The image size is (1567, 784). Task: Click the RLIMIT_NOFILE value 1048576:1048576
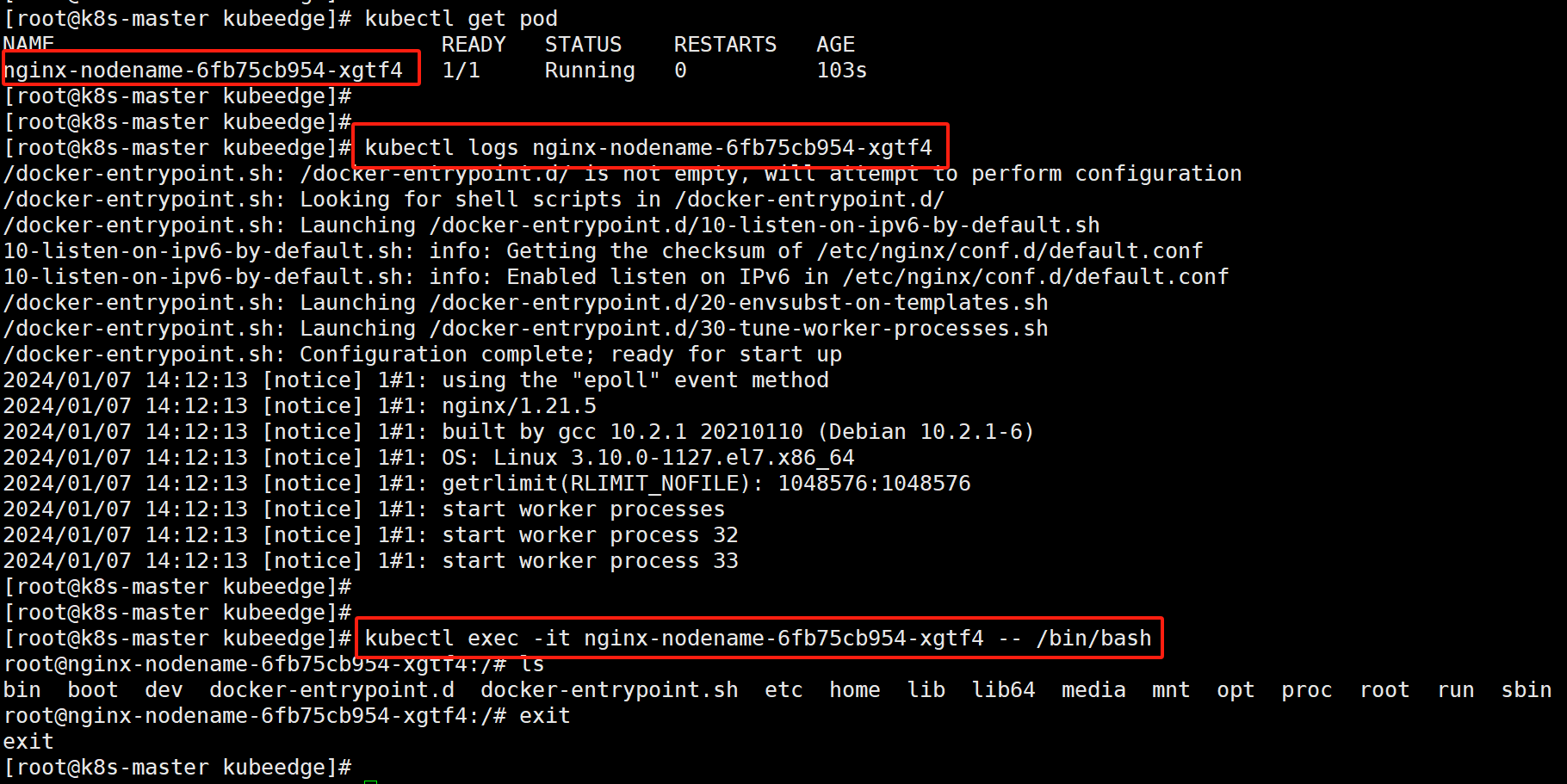pos(874,483)
